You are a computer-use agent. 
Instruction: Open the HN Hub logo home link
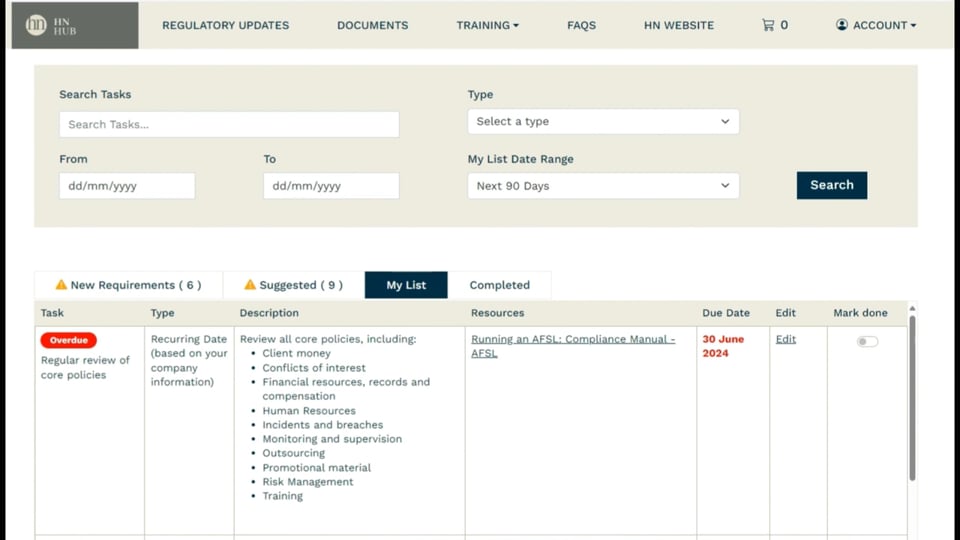(x=75, y=25)
